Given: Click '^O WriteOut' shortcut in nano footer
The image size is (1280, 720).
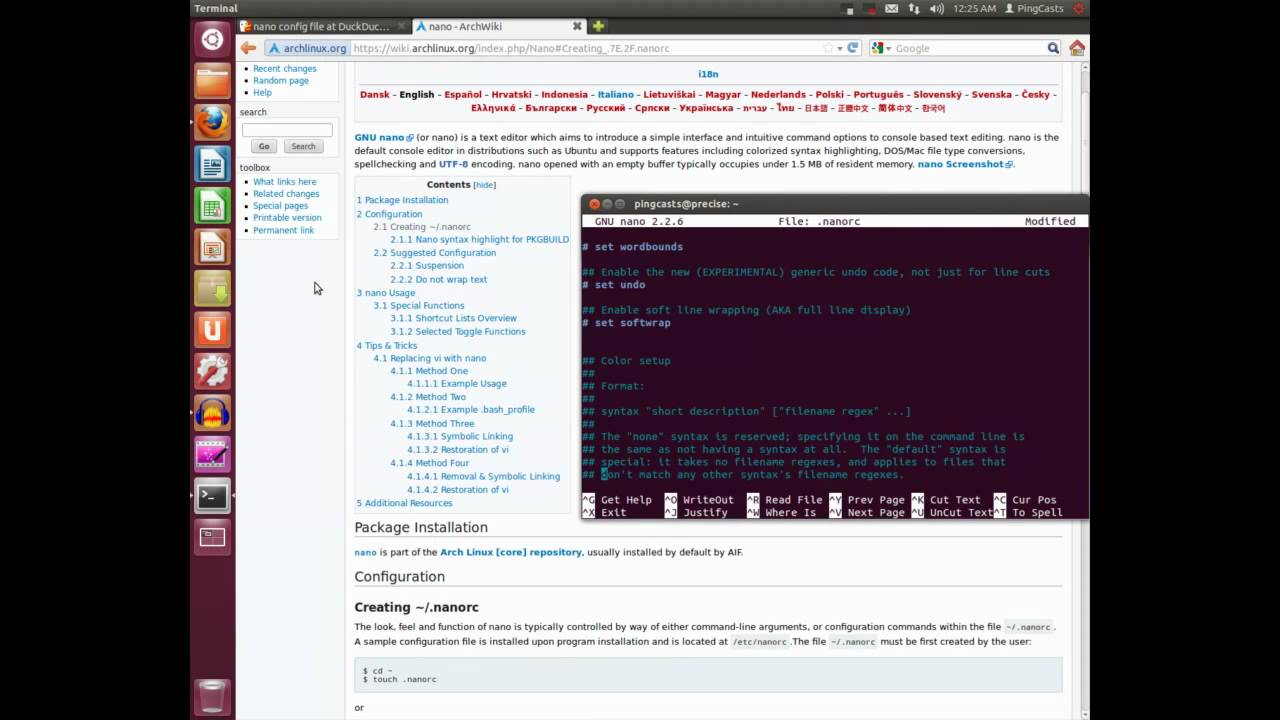Looking at the screenshot, I should 699,500.
